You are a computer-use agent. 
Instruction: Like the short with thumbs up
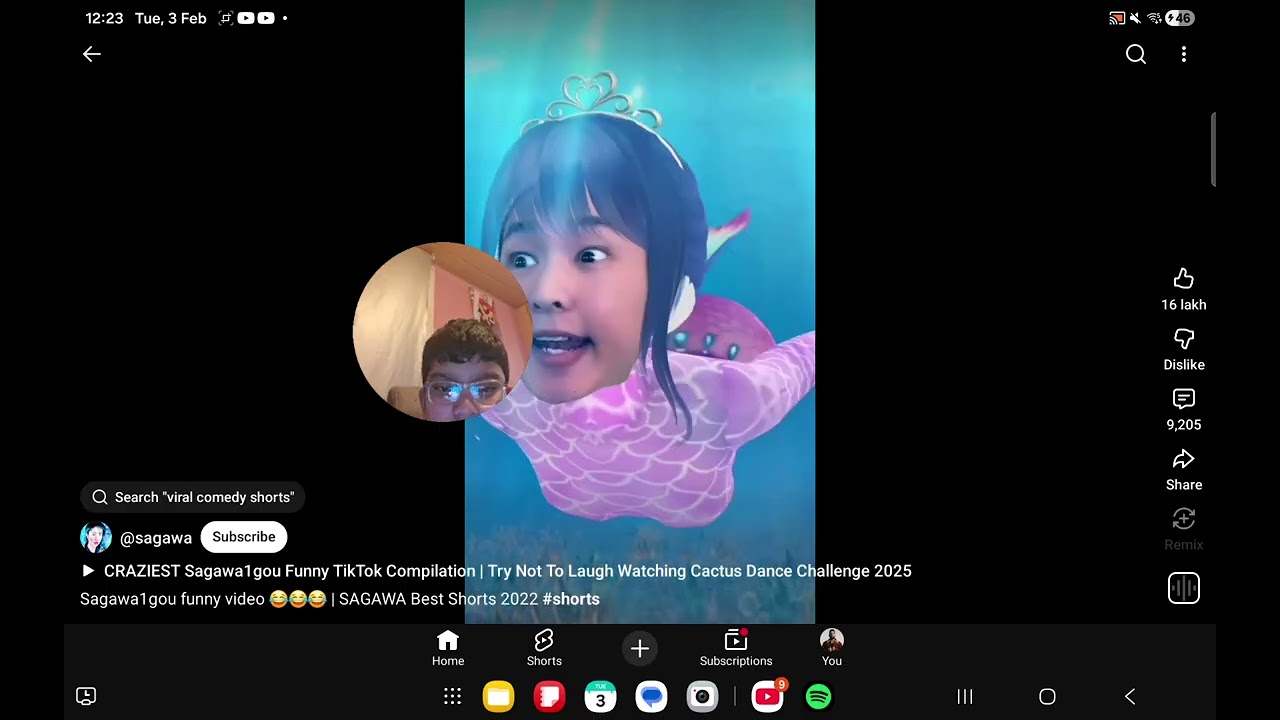(1184, 278)
